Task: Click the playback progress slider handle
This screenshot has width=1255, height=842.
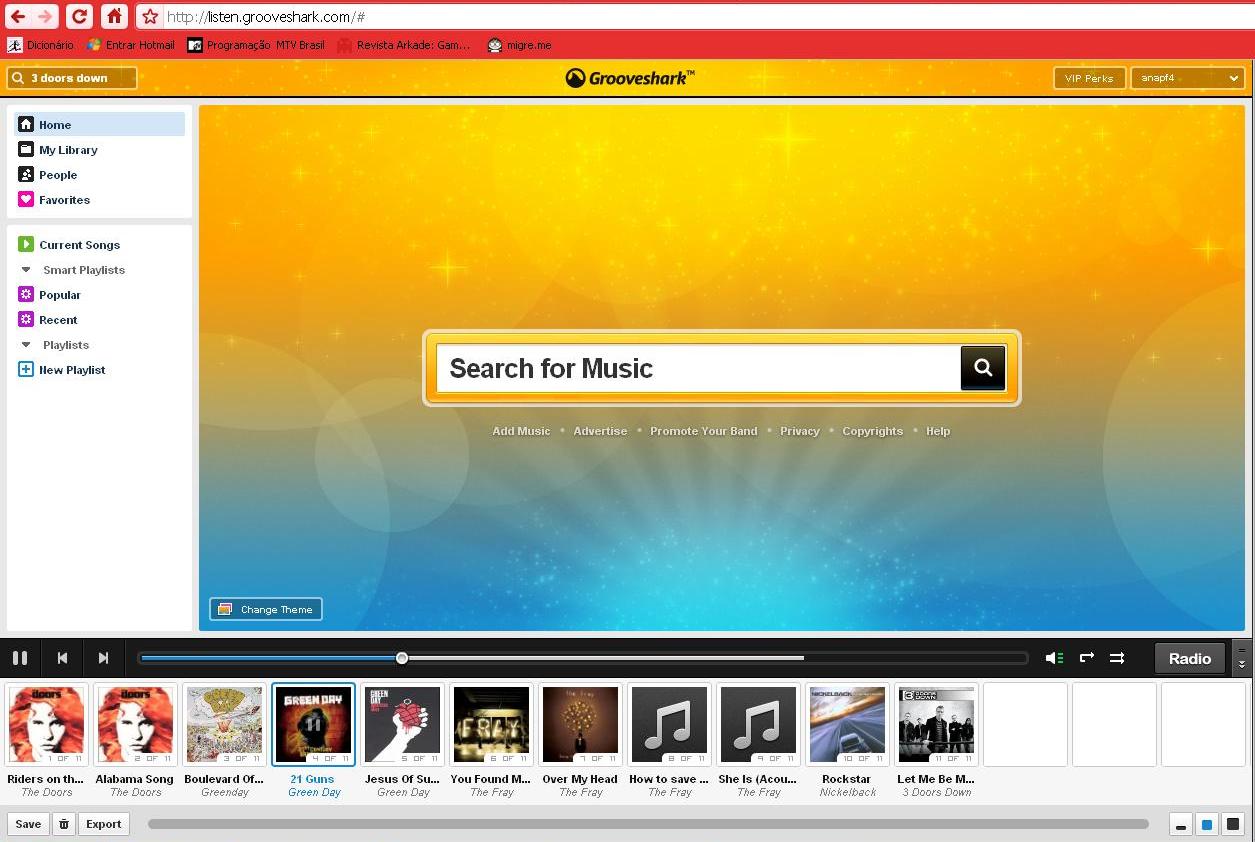Action: [402, 658]
